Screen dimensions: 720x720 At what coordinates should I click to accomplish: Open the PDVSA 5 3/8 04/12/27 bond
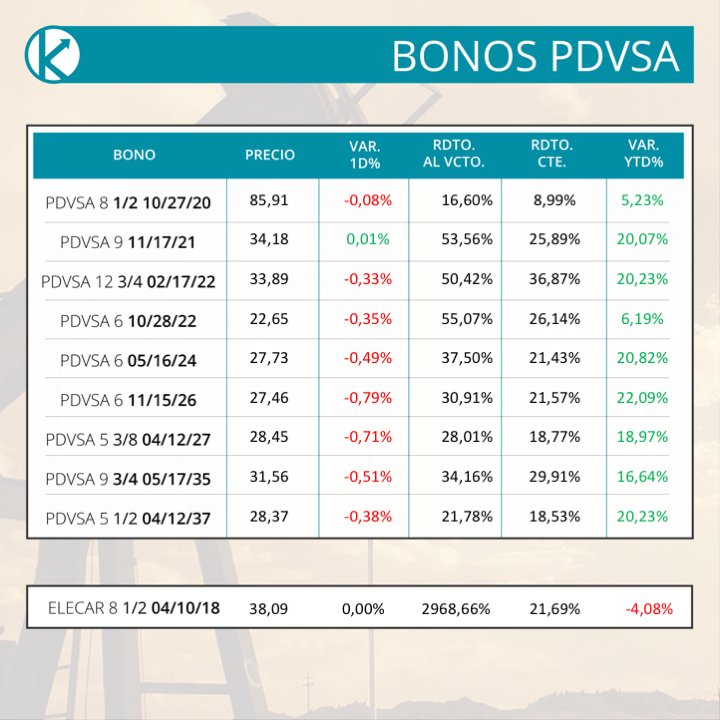tap(128, 439)
